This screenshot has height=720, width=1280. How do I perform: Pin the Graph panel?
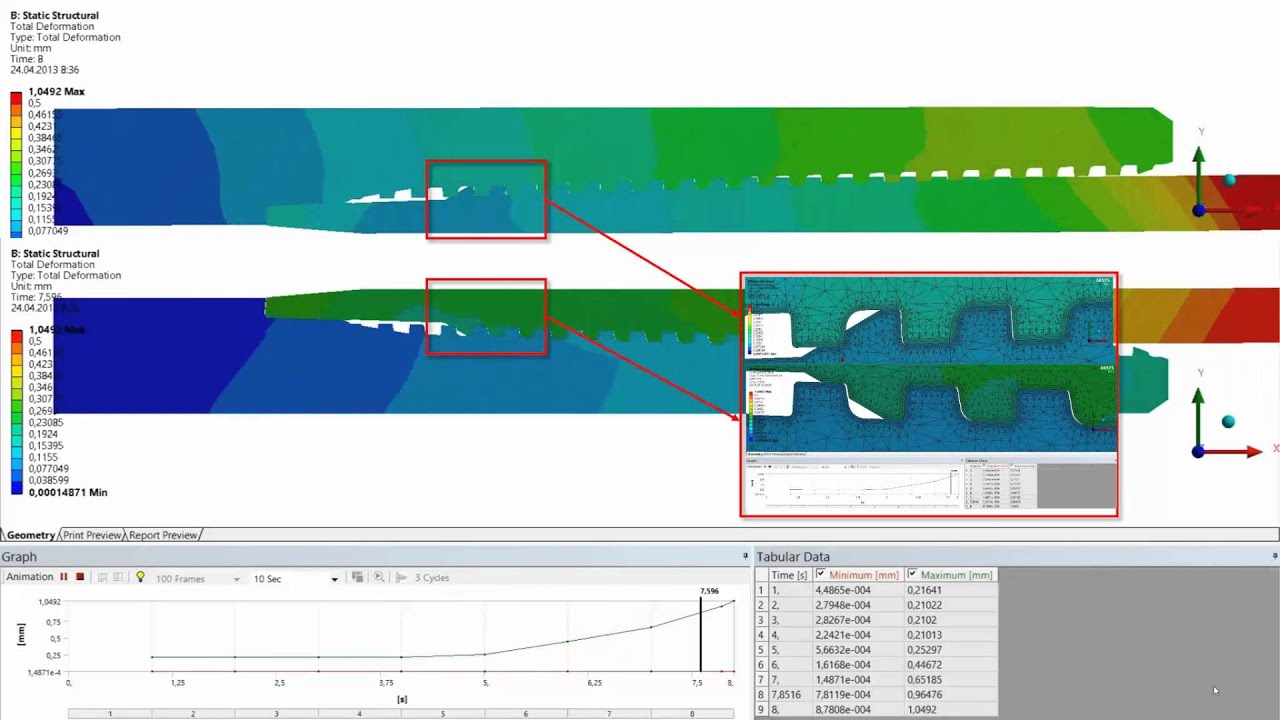(x=745, y=556)
